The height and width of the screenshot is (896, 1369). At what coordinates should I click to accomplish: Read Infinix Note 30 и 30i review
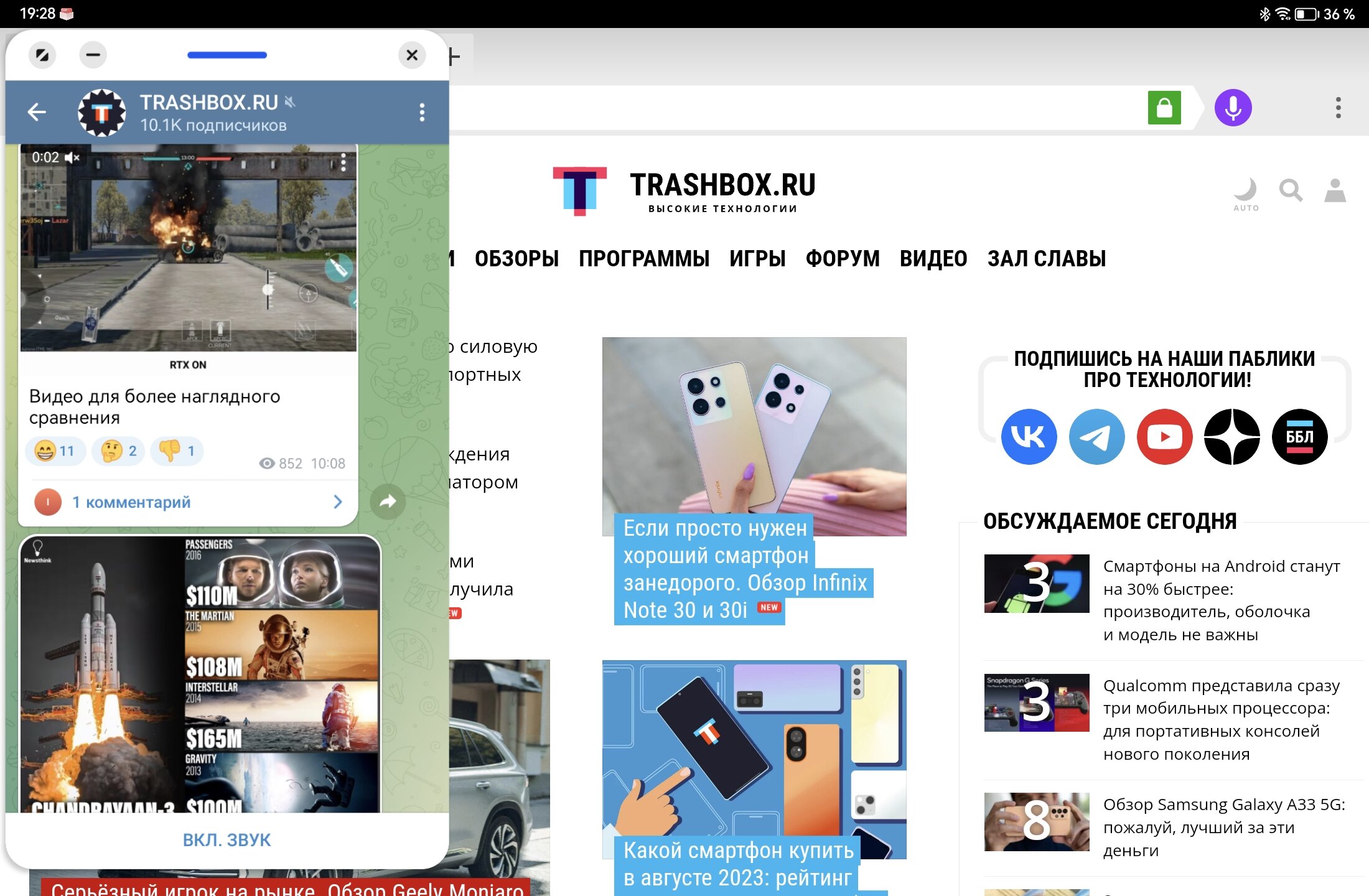(x=744, y=569)
